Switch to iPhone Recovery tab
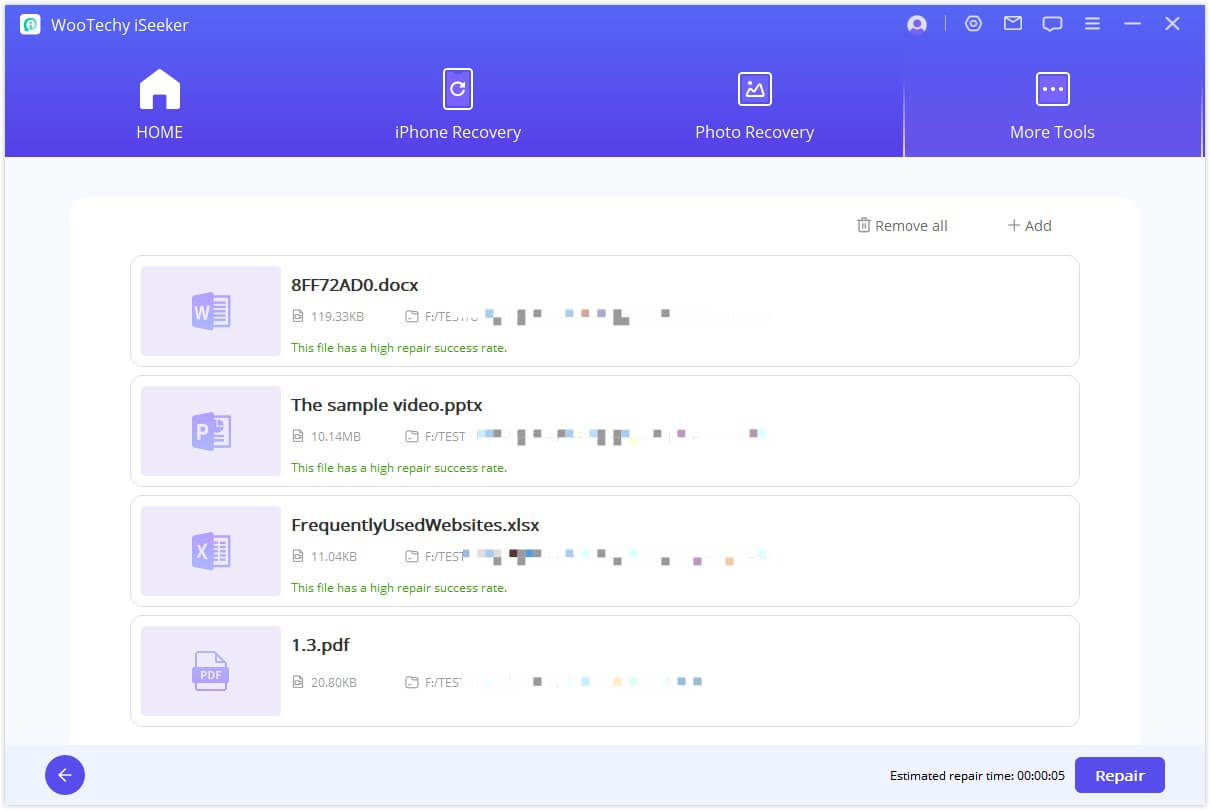 [x=457, y=104]
